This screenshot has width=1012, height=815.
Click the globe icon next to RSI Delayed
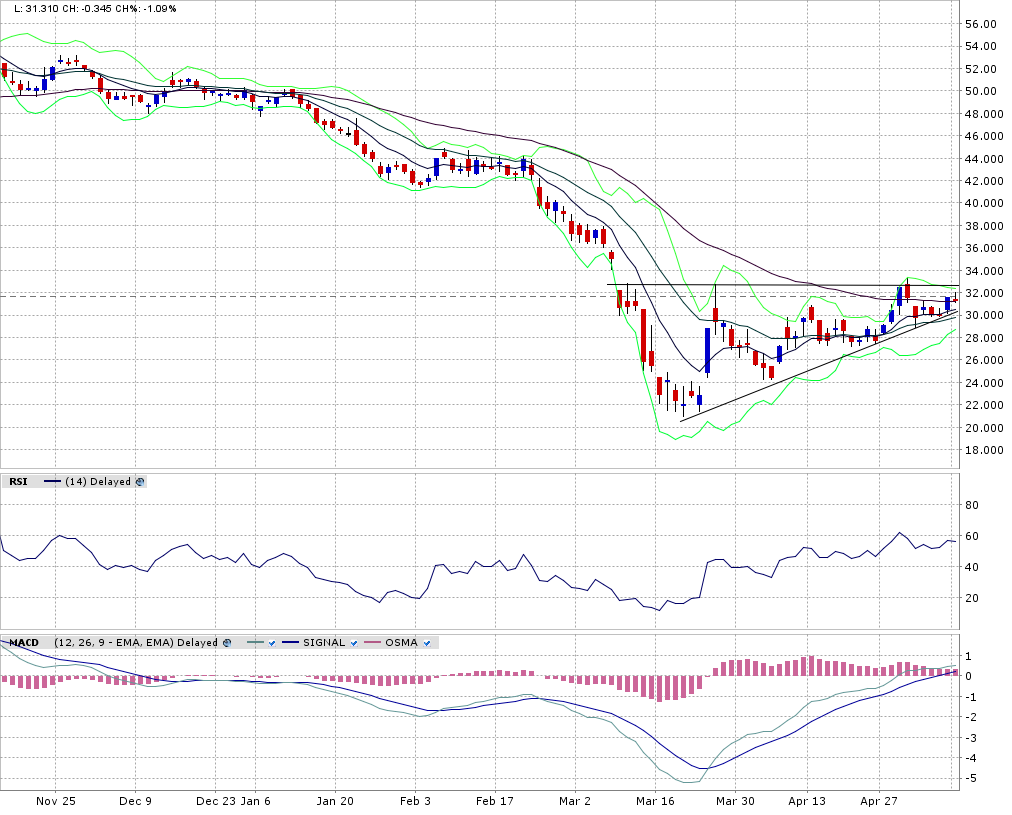(x=140, y=482)
